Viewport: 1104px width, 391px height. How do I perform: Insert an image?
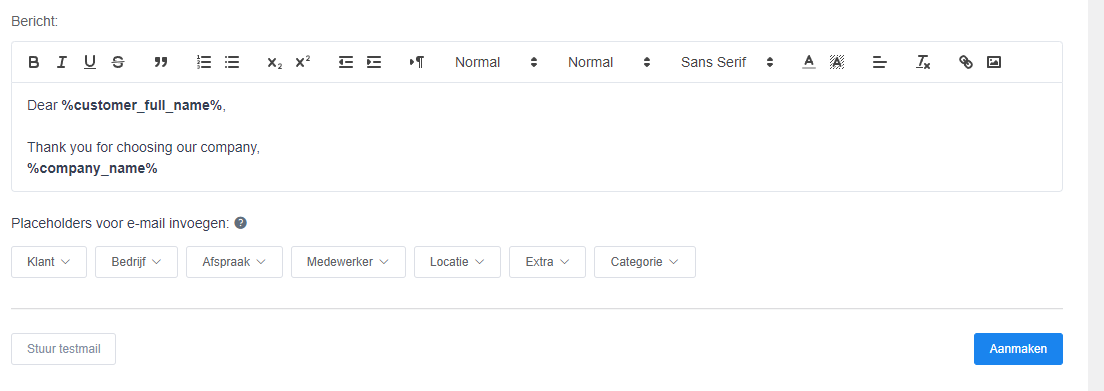[993, 62]
